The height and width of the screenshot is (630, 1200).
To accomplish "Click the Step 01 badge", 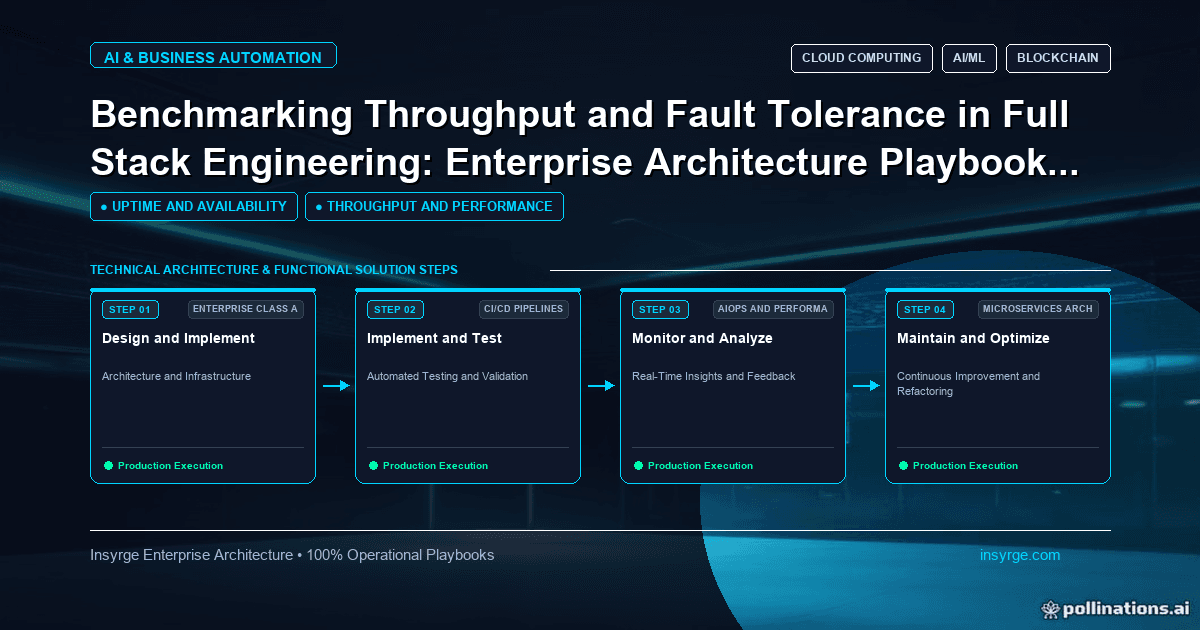I will (130, 309).
